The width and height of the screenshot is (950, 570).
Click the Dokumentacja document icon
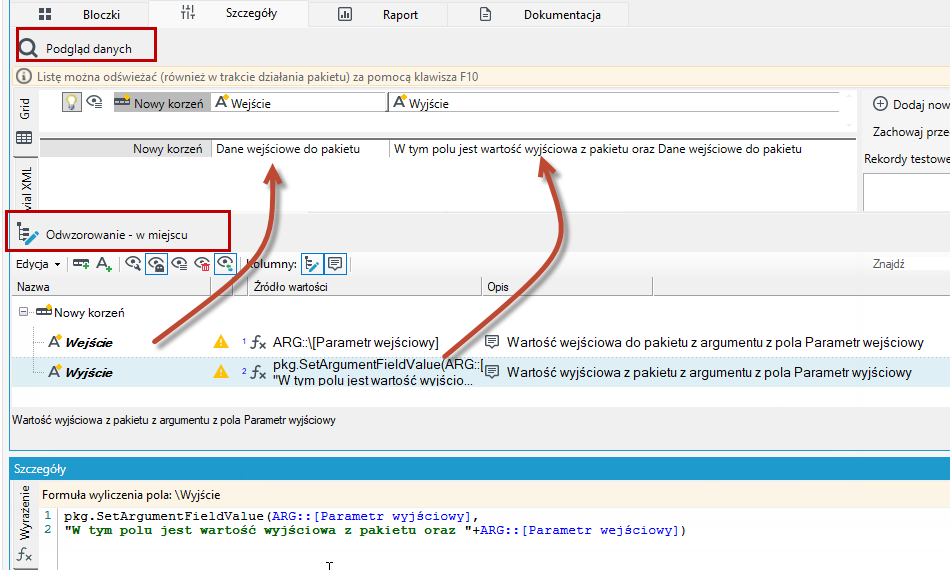coord(485,14)
